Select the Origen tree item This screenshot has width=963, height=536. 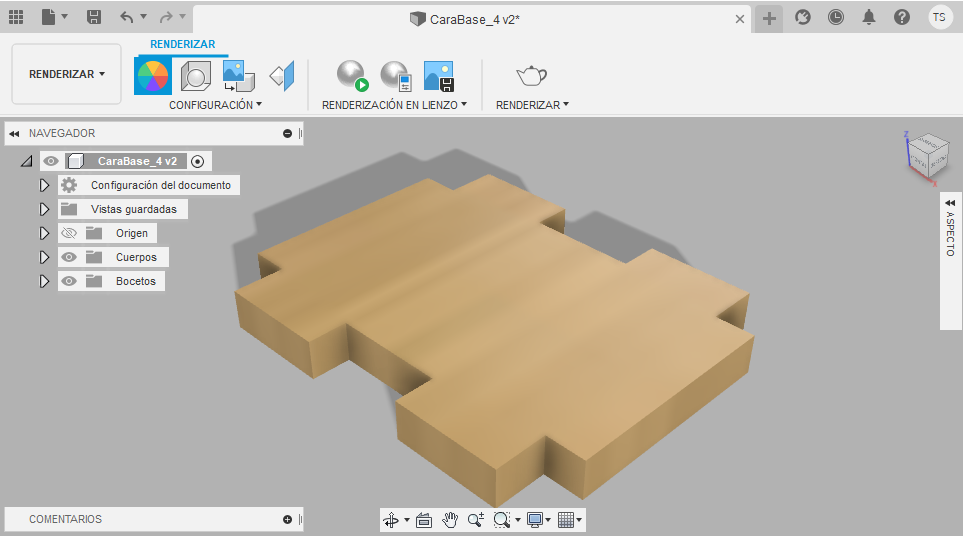tap(132, 233)
